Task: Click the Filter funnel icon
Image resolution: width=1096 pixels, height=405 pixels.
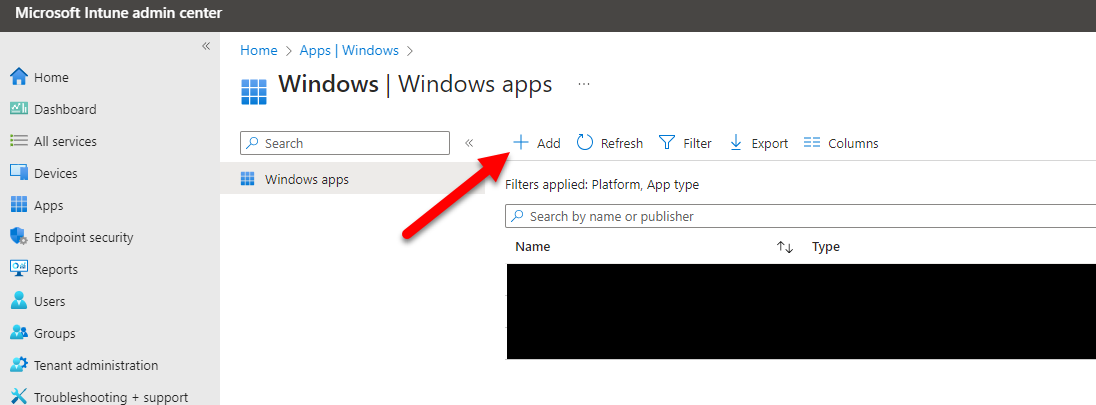Action: click(x=667, y=143)
